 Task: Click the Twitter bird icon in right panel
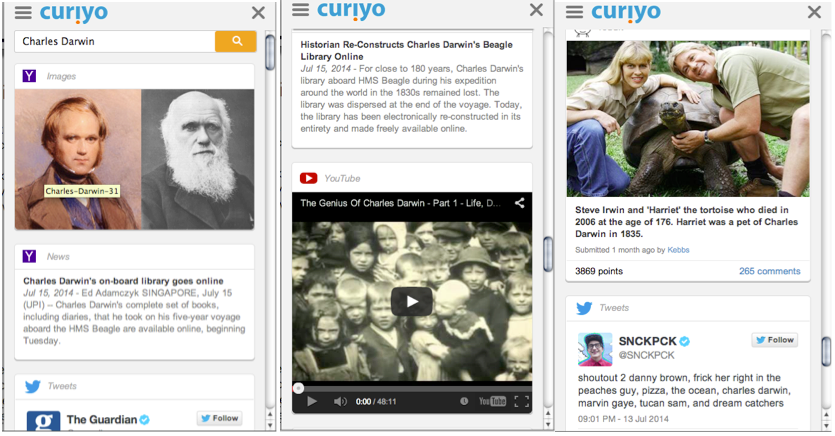pyautogui.click(x=584, y=308)
